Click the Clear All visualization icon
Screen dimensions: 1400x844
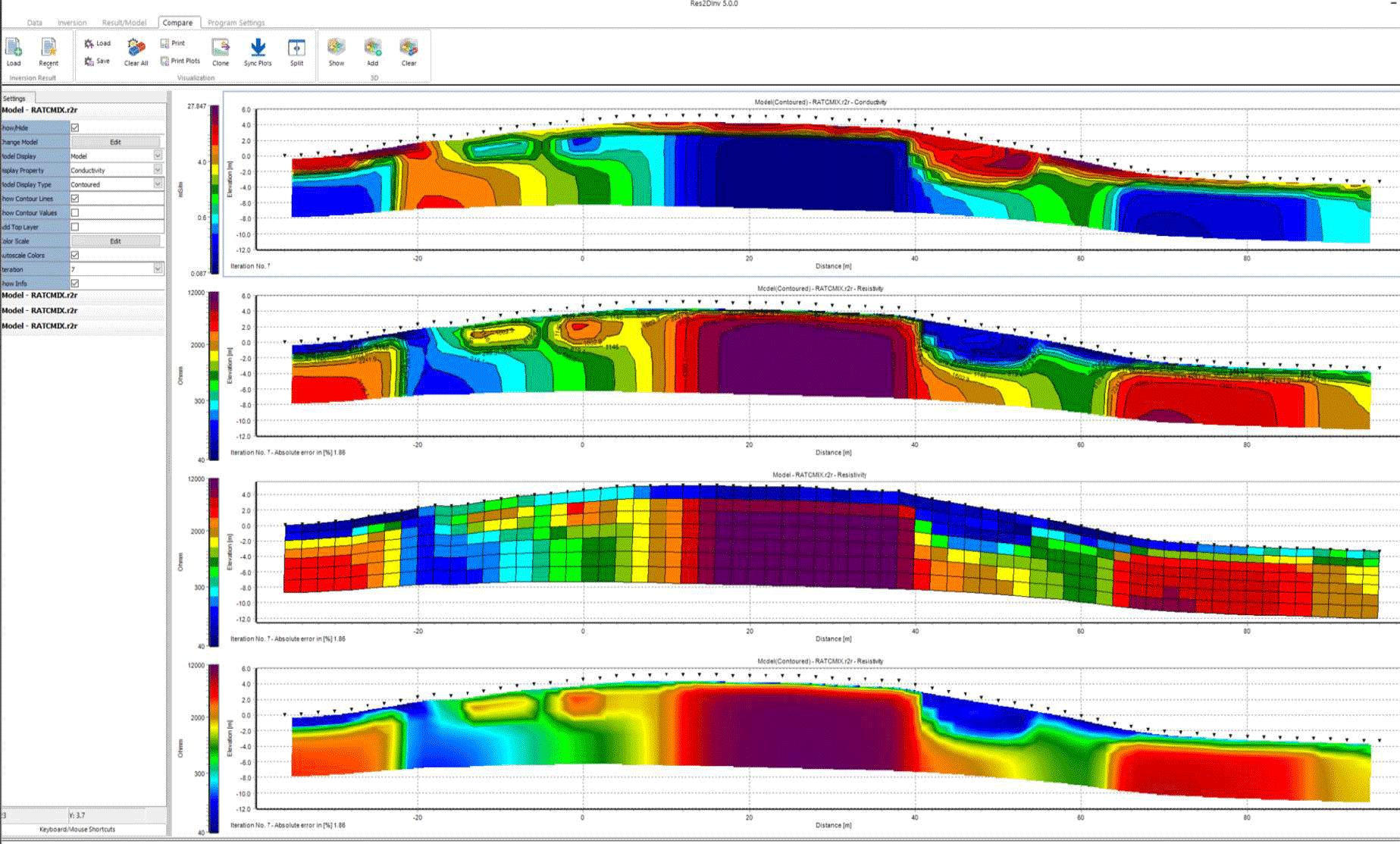(x=136, y=51)
